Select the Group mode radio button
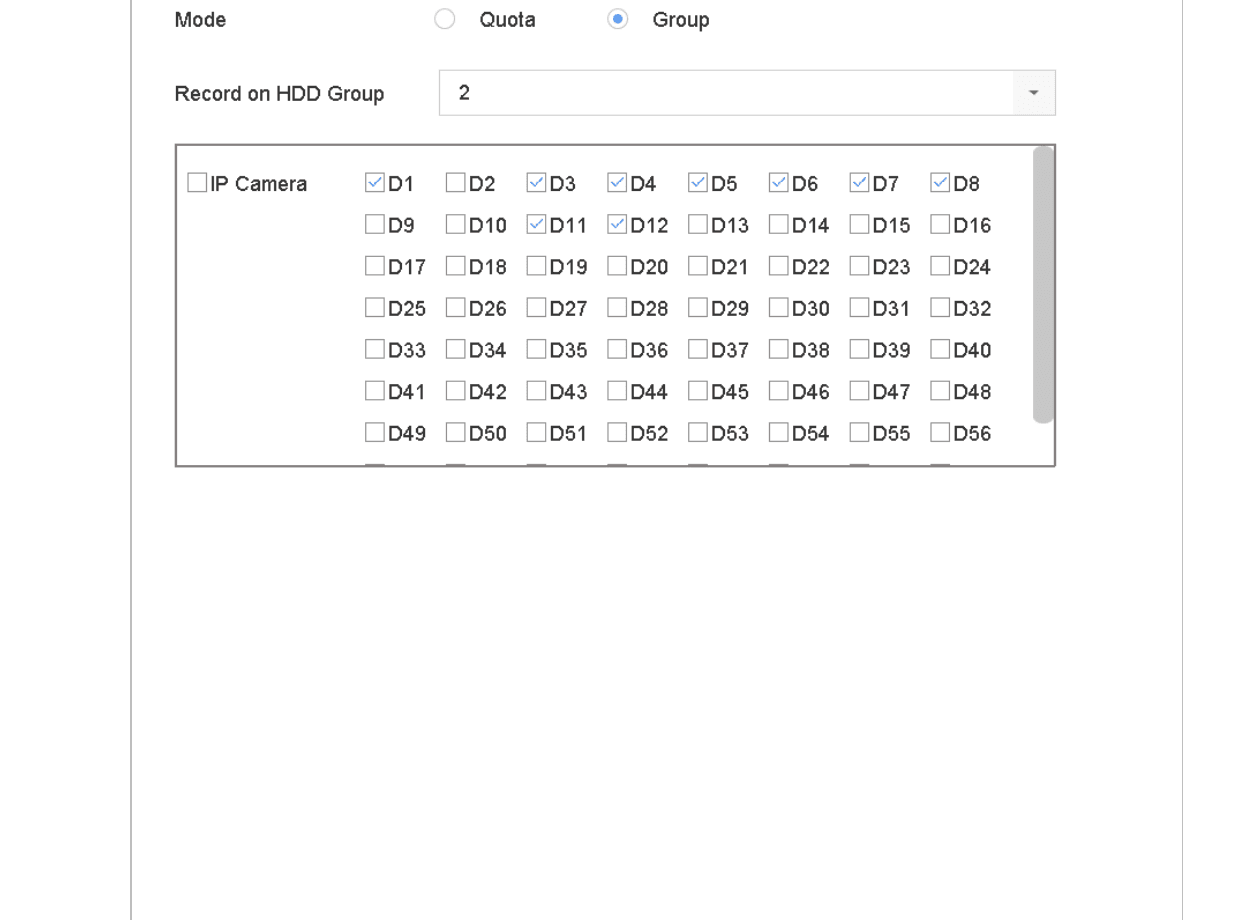 point(618,20)
